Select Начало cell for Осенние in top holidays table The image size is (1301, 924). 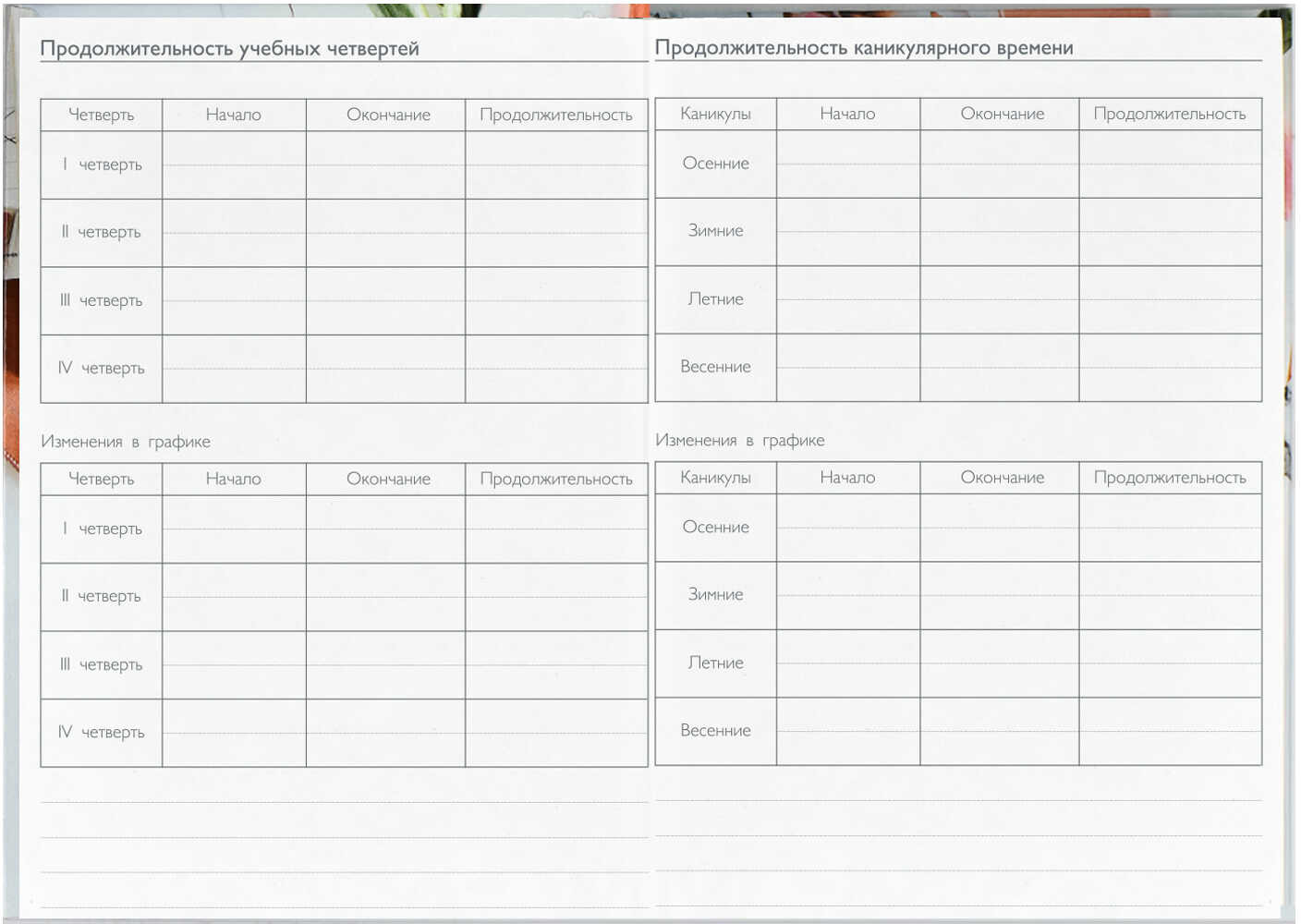pos(847,164)
